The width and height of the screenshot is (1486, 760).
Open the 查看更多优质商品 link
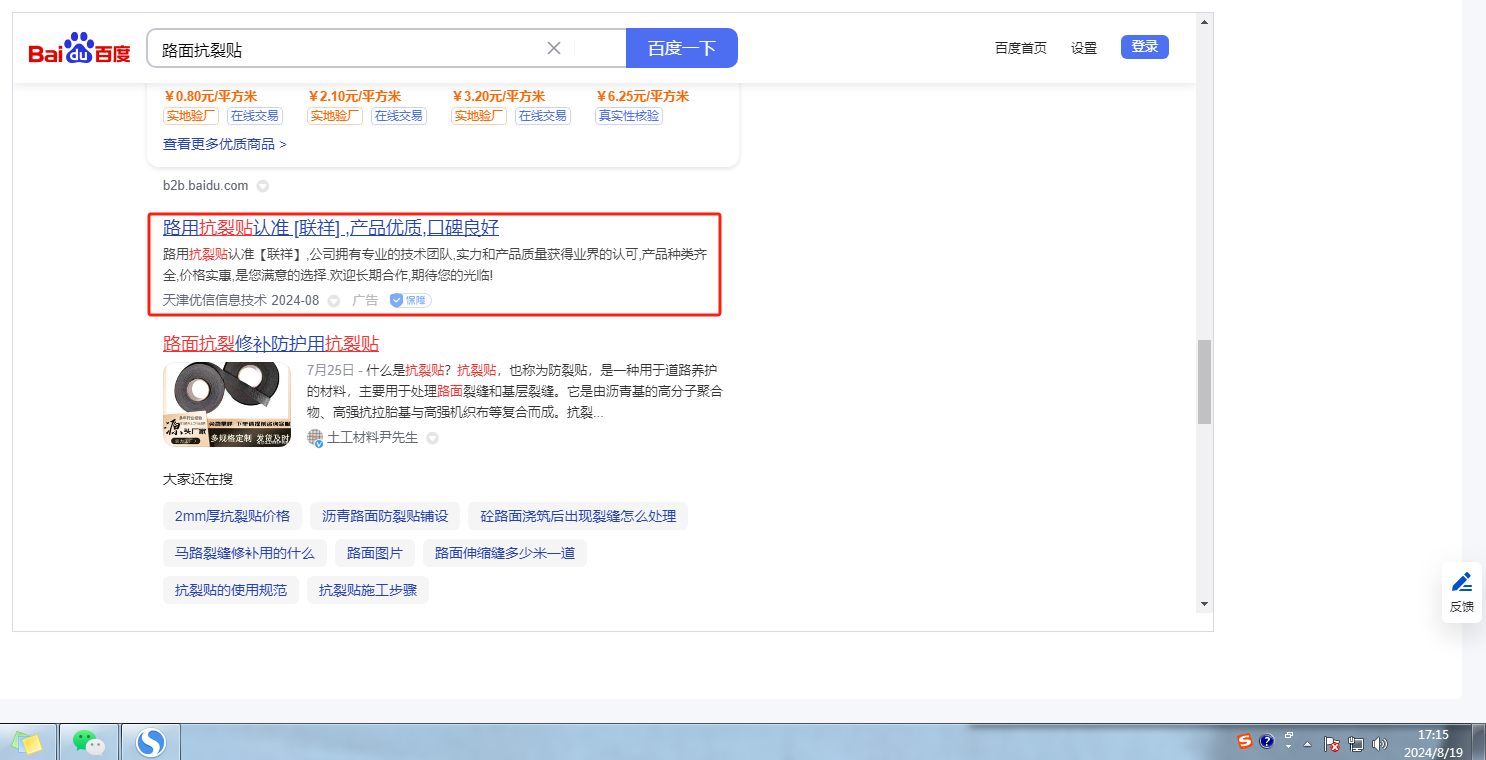[x=225, y=144]
